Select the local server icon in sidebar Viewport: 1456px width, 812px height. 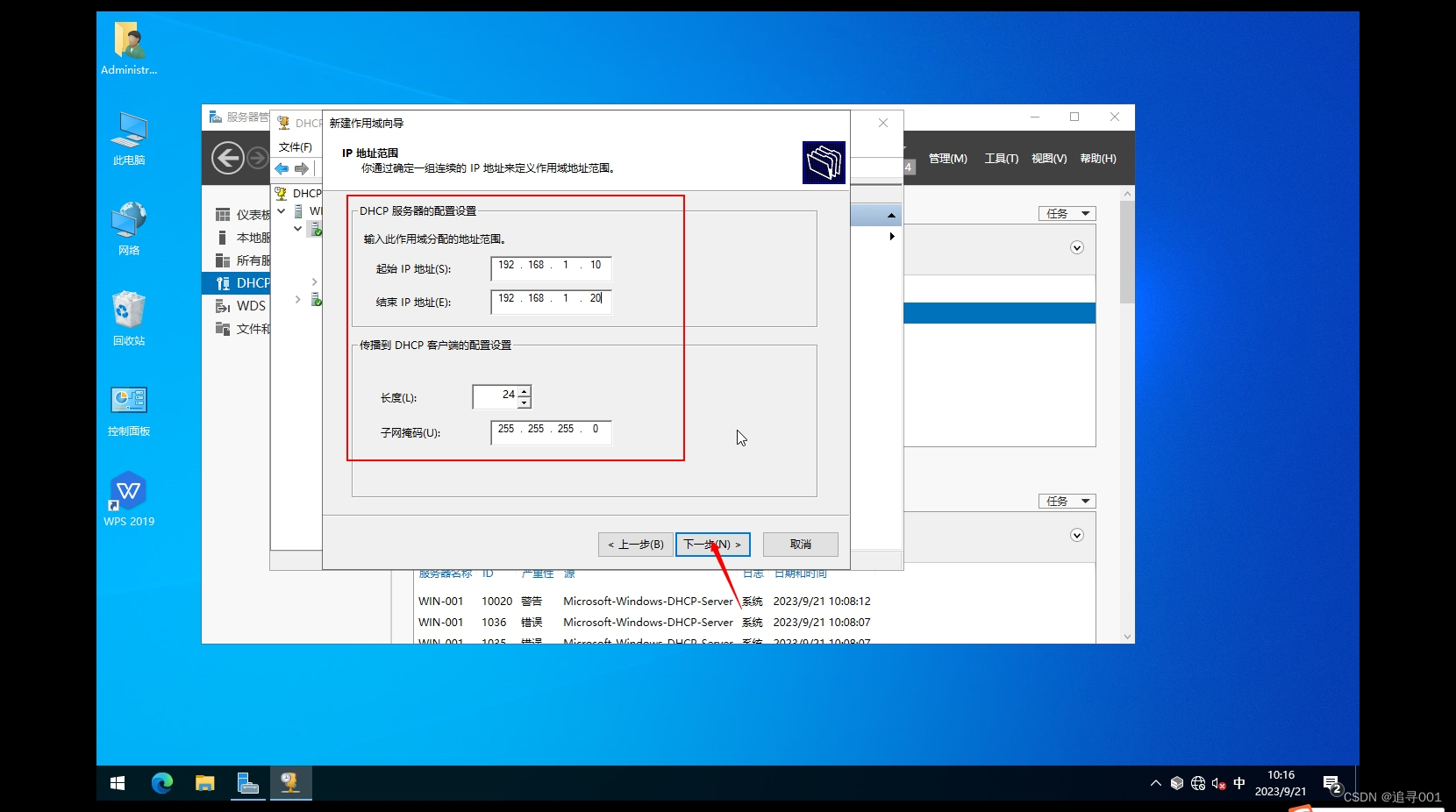[223, 238]
